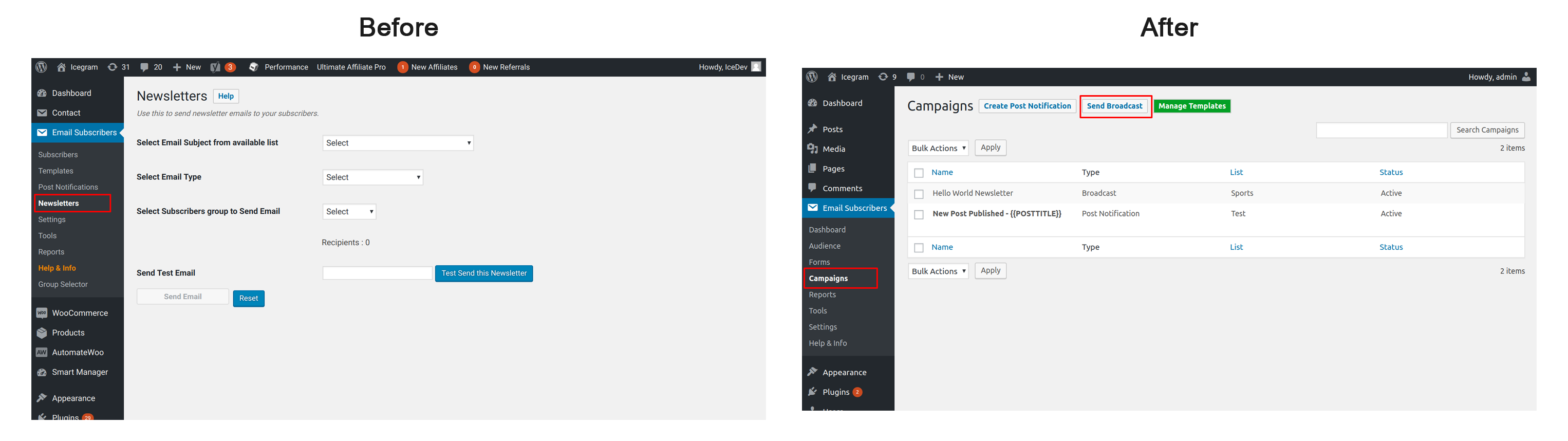Open New Affiliates badge in admin bar
This screenshot has width=1568, height=441.
(402, 67)
